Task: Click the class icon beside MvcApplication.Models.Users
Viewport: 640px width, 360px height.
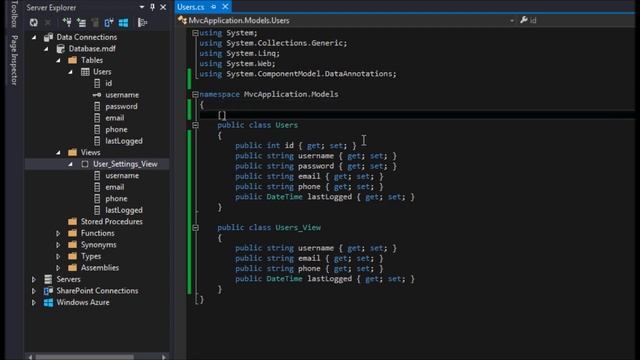Action: coord(182,20)
